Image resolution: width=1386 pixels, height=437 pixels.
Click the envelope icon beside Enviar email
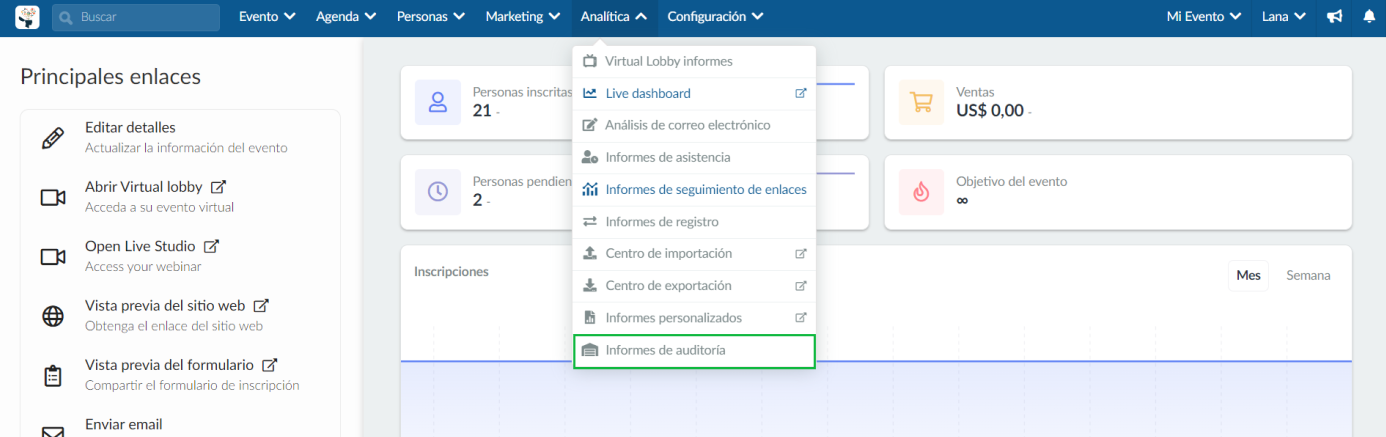coord(53,432)
